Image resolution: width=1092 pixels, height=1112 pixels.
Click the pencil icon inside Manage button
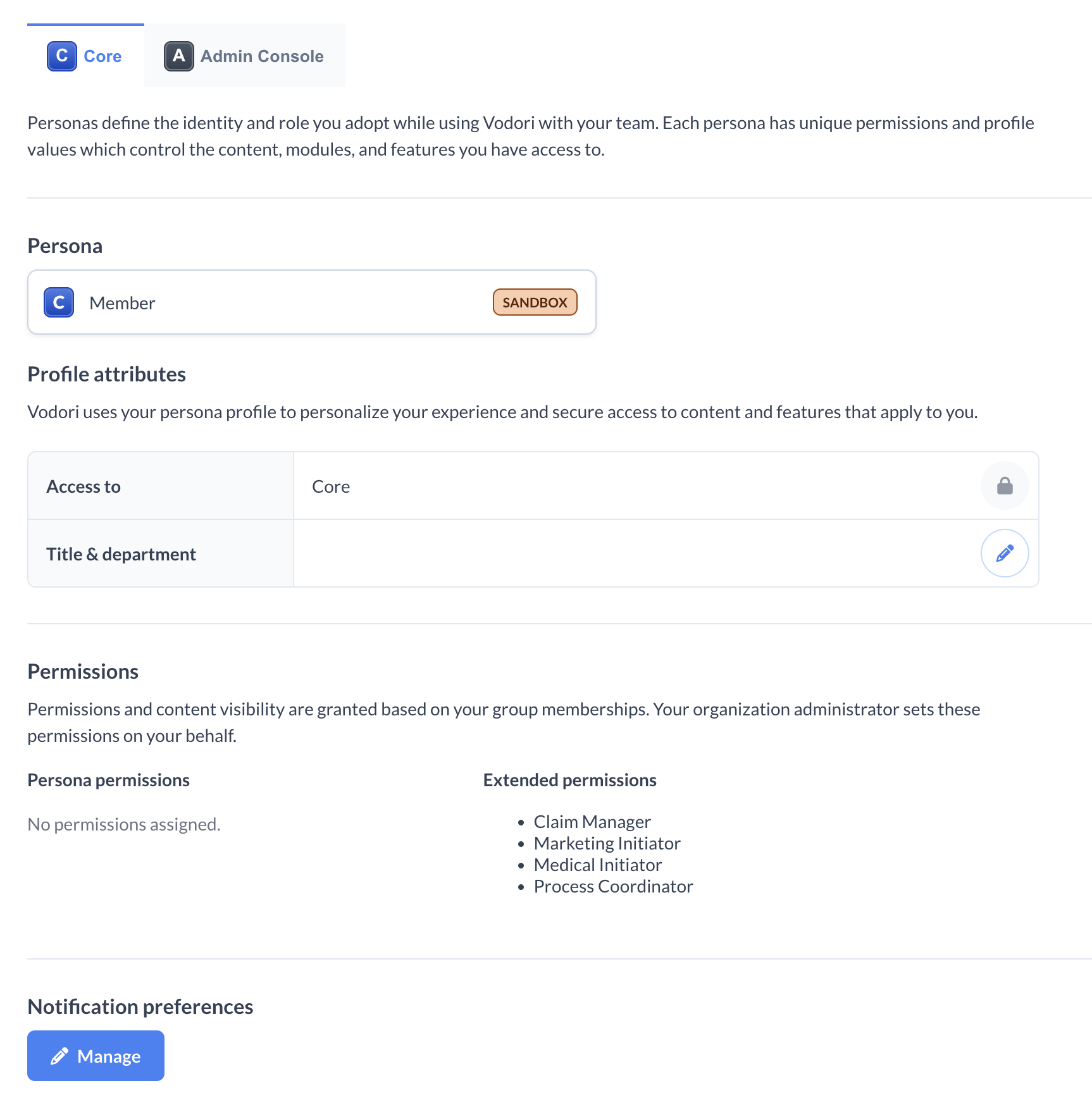pyautogui.click(x=59, y=1055)
